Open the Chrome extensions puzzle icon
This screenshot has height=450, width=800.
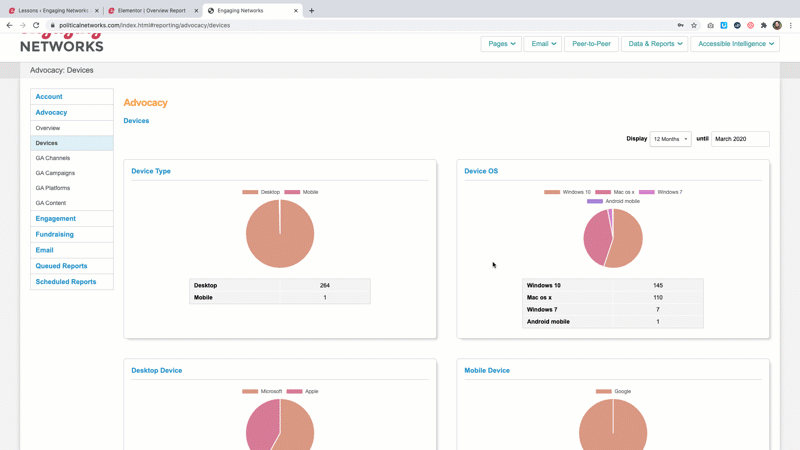764,25
